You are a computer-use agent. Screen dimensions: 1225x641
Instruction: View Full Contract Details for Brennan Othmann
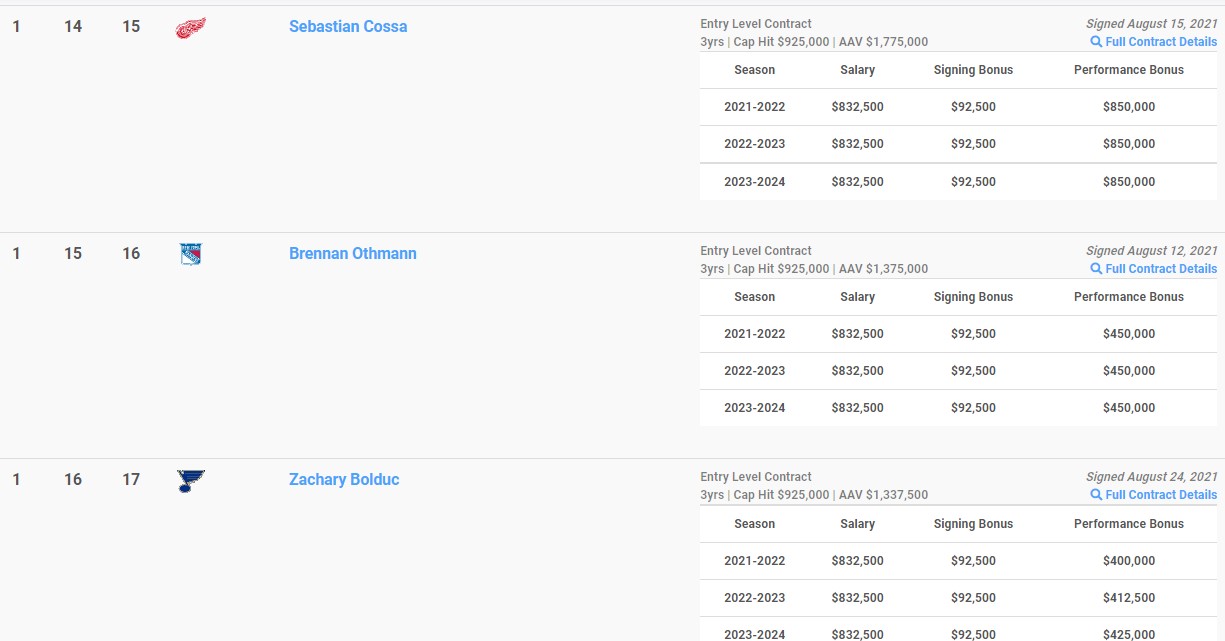pyautogui.click(x=1161, y=269)
